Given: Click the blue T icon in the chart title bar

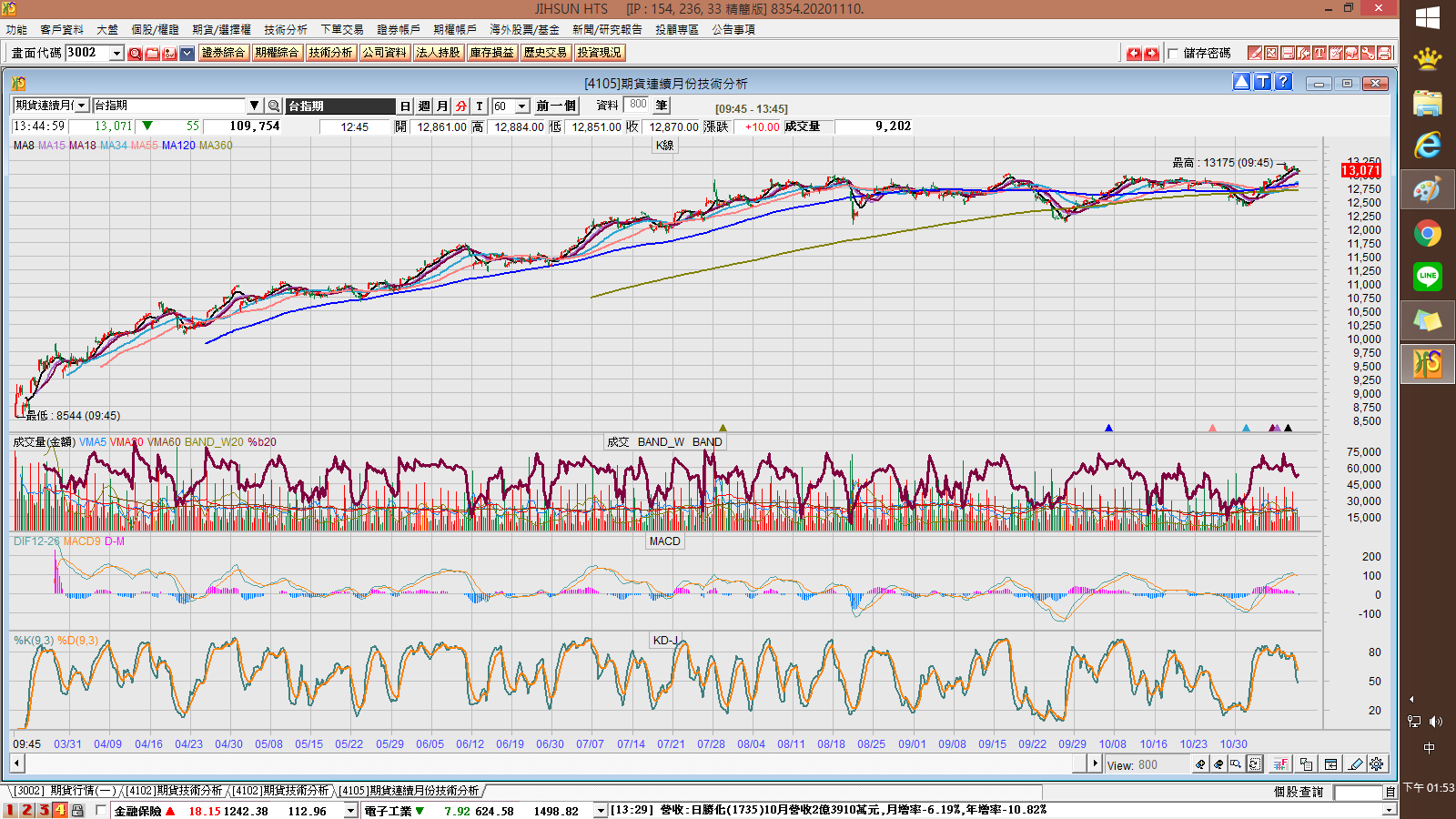Looking at the screenshot, I should pyautogui.click(x=1263, y=82).
